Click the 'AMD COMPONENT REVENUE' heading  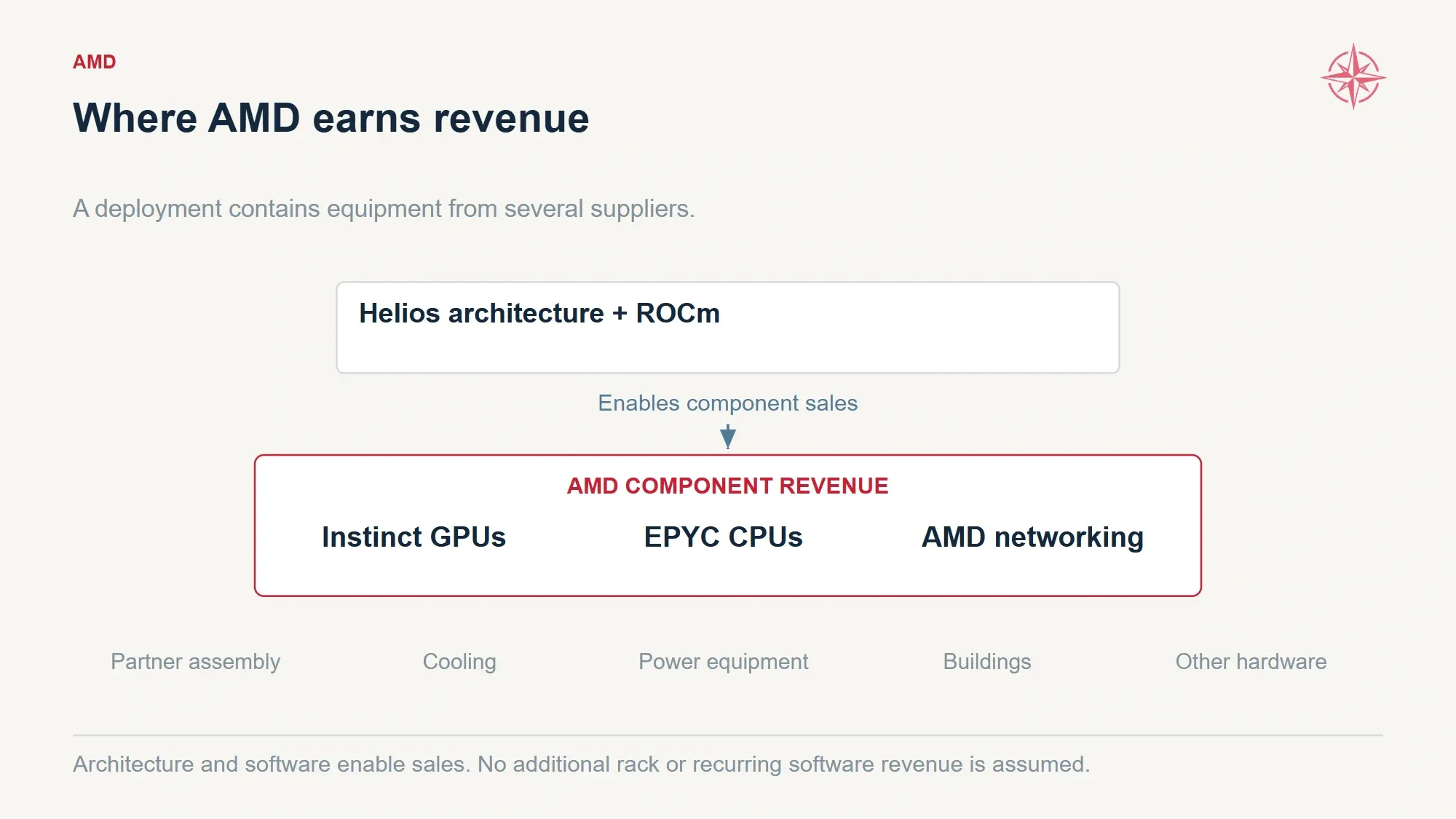728,486
